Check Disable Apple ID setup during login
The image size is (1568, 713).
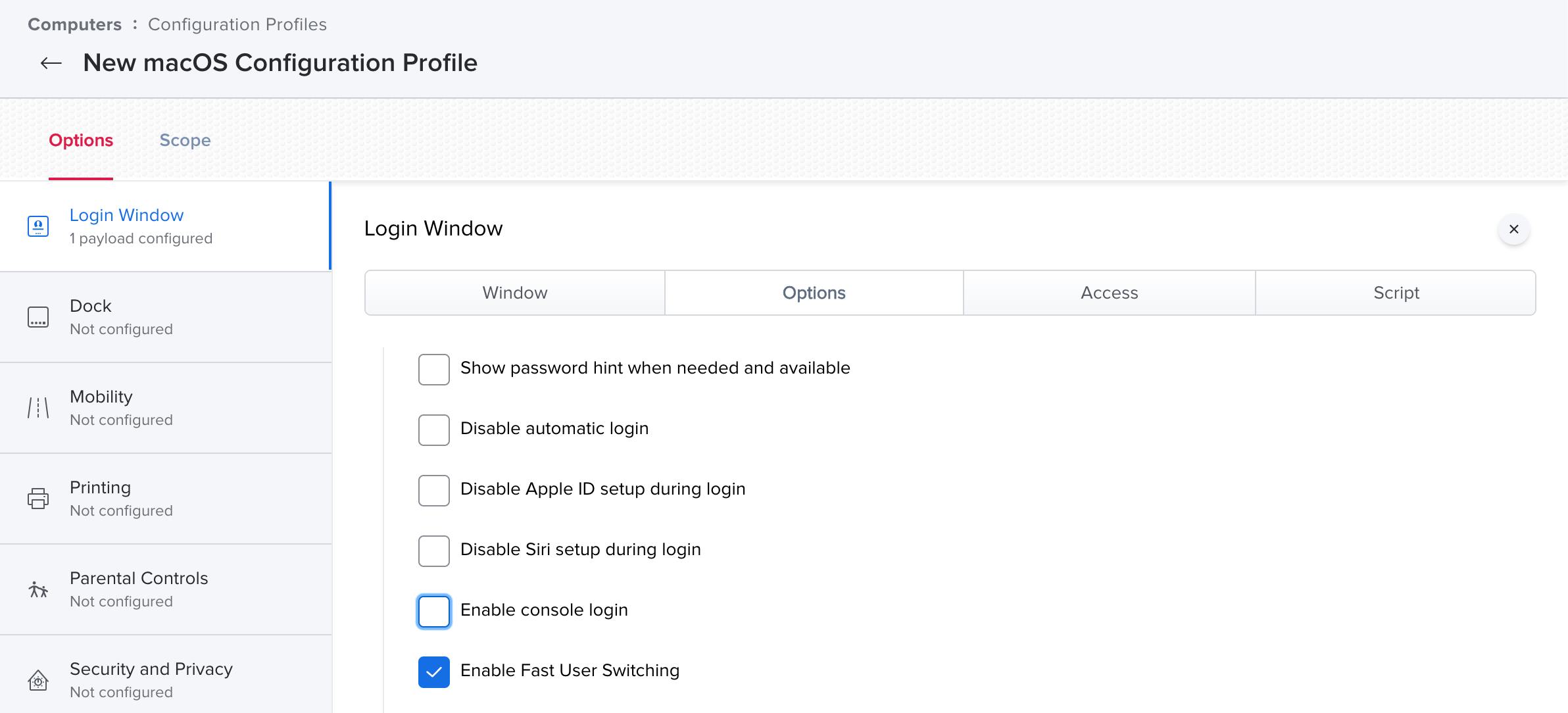tap(434, 490)
